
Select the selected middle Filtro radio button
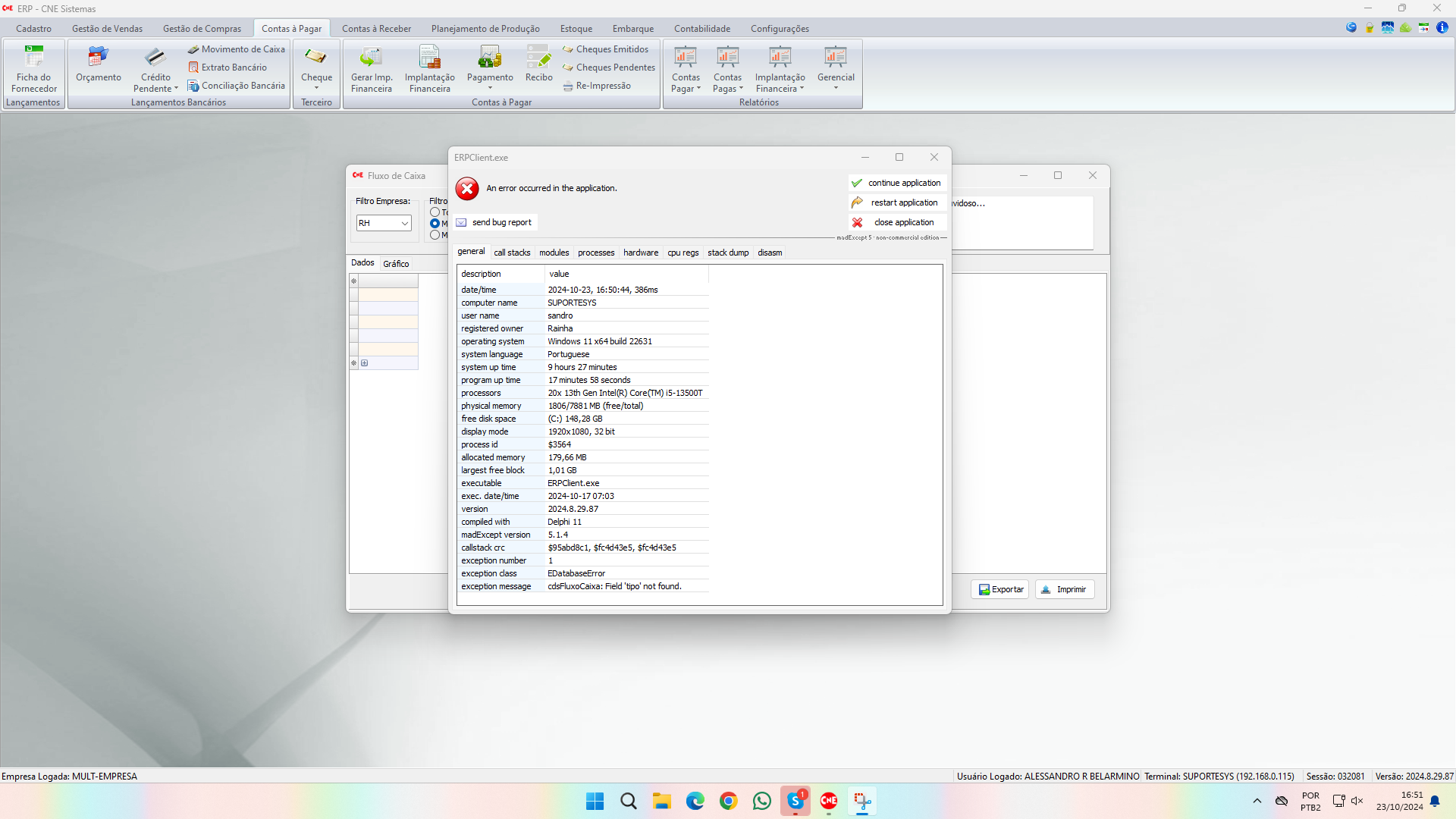point(435,224)
